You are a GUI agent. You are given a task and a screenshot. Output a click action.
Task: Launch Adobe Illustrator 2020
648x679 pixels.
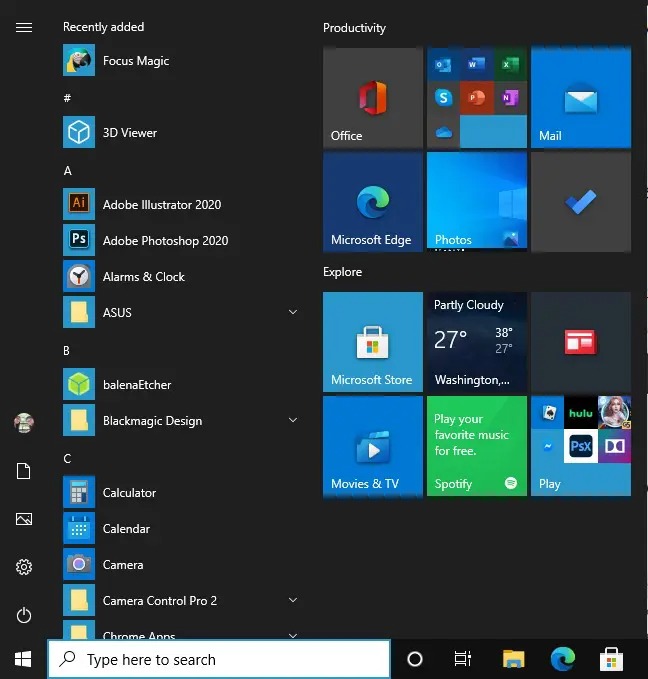(x=160, y=205)
